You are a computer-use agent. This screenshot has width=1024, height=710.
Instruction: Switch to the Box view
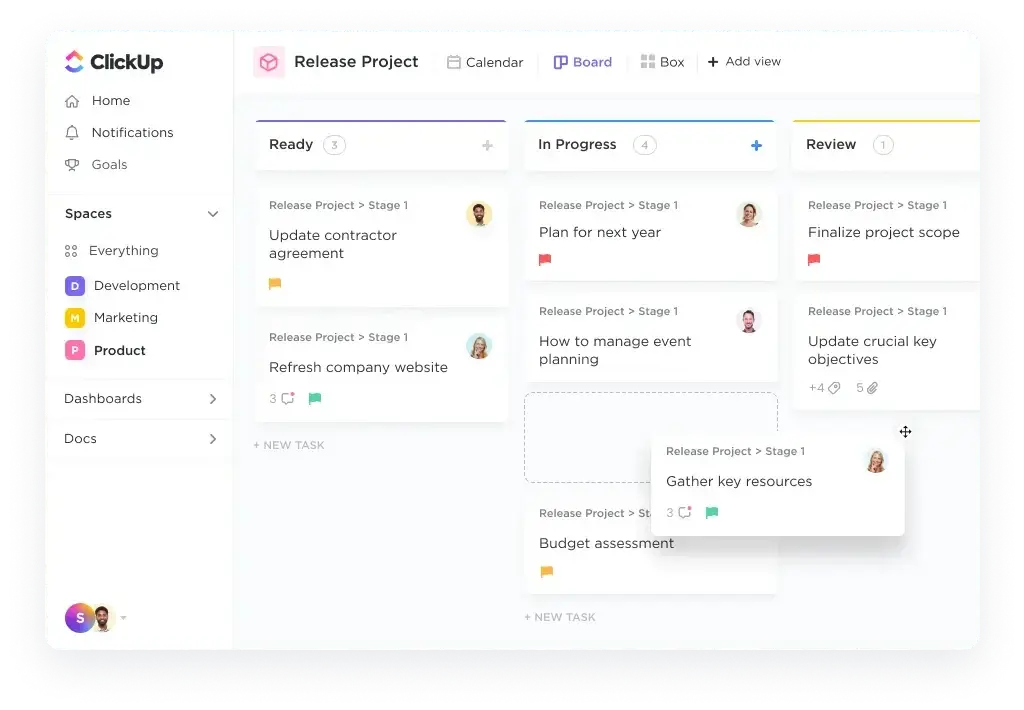click(x=662, y=62)
